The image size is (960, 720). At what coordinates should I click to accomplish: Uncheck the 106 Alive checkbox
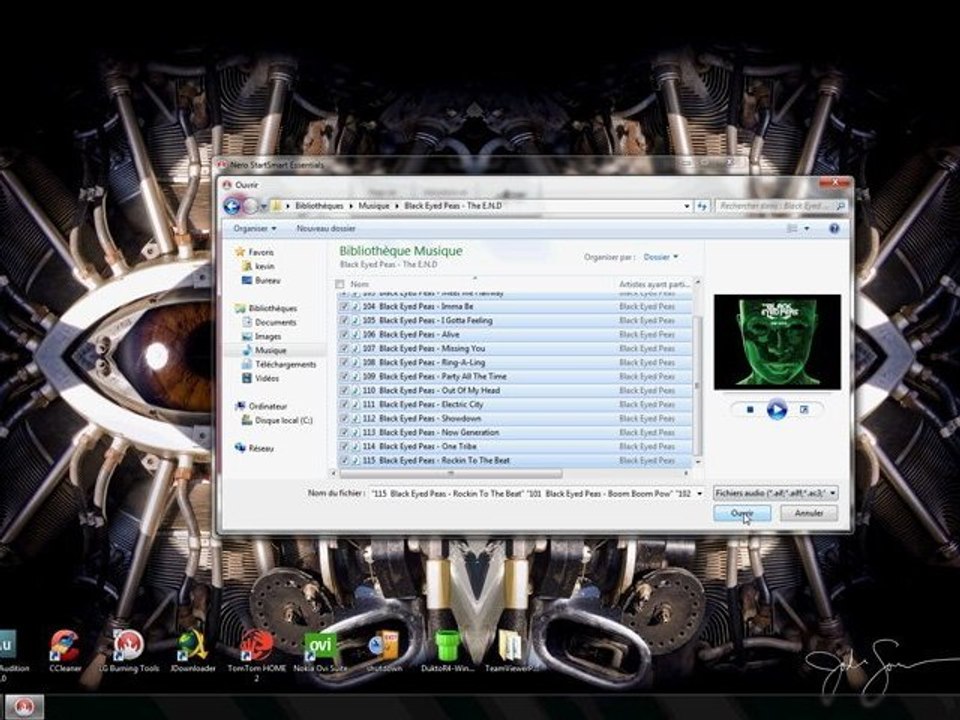pos(344,335)
